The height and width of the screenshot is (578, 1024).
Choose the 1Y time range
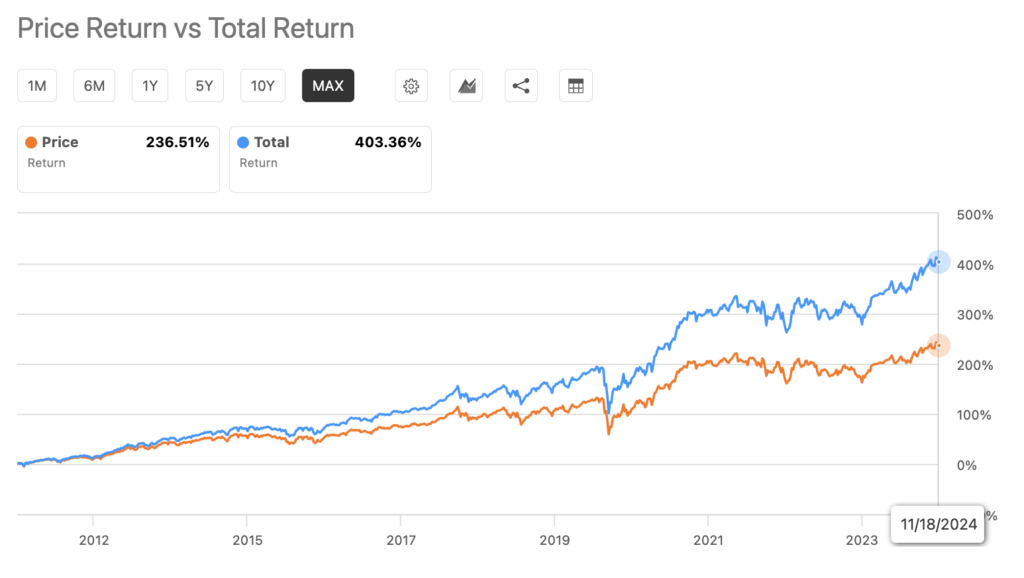tap(150, 86)
